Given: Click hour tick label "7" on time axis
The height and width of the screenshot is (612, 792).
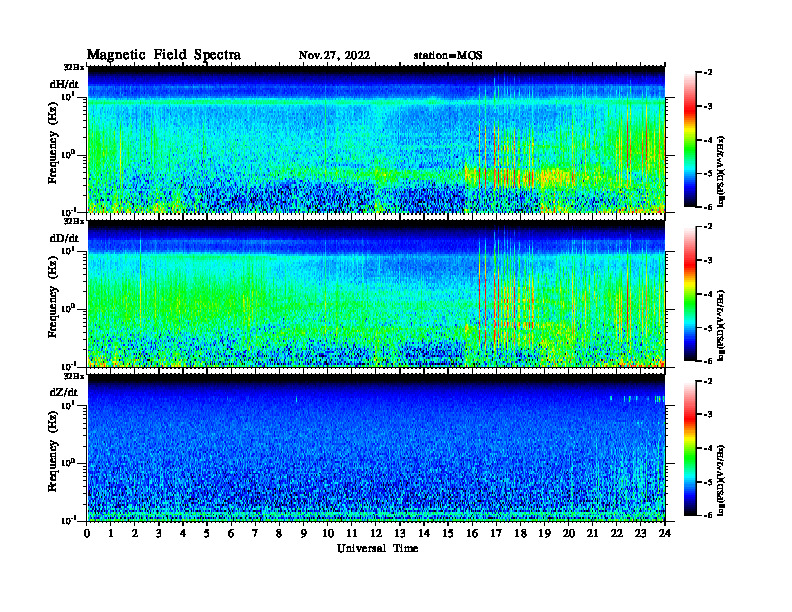Looking at the screenshot, I should (256, 534).
